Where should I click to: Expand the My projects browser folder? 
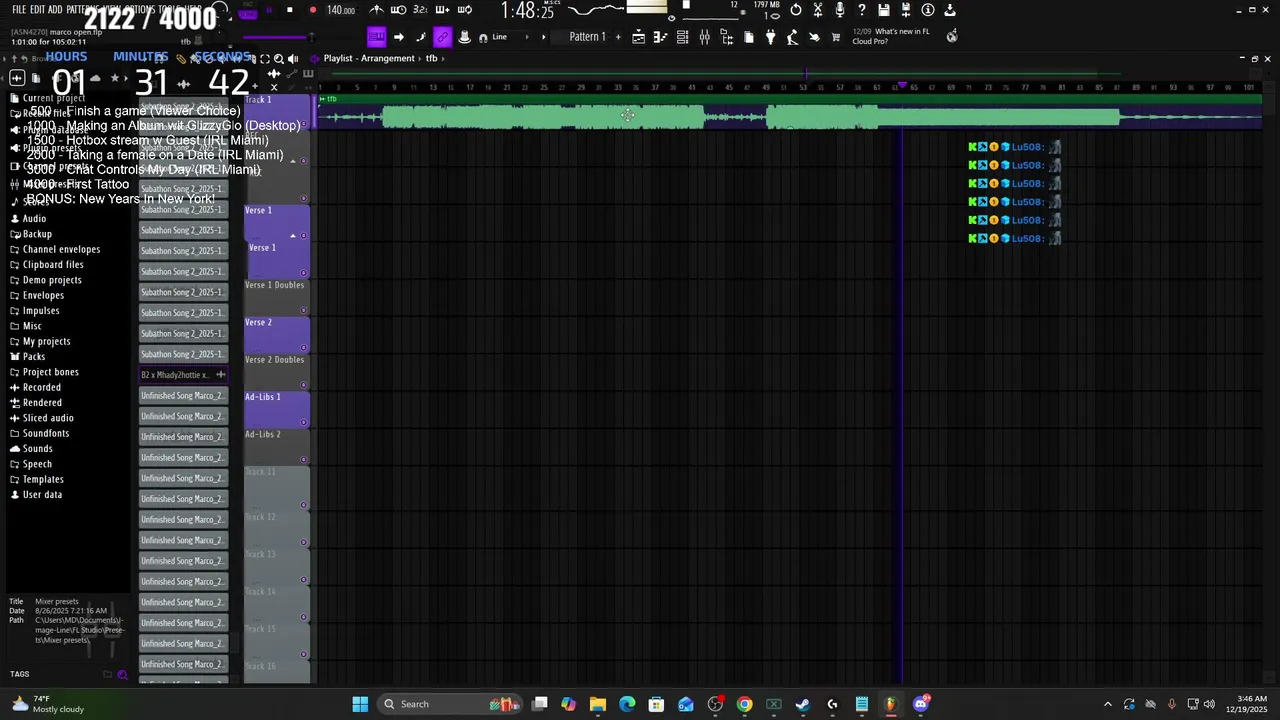(x=46, y=341)
